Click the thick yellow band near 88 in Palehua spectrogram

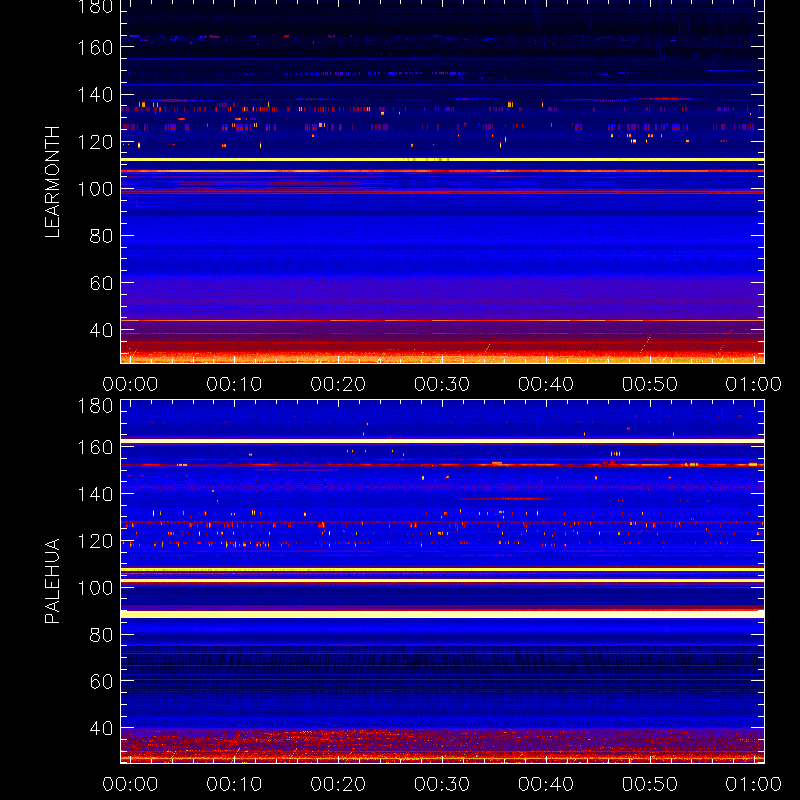click(442, 614)
